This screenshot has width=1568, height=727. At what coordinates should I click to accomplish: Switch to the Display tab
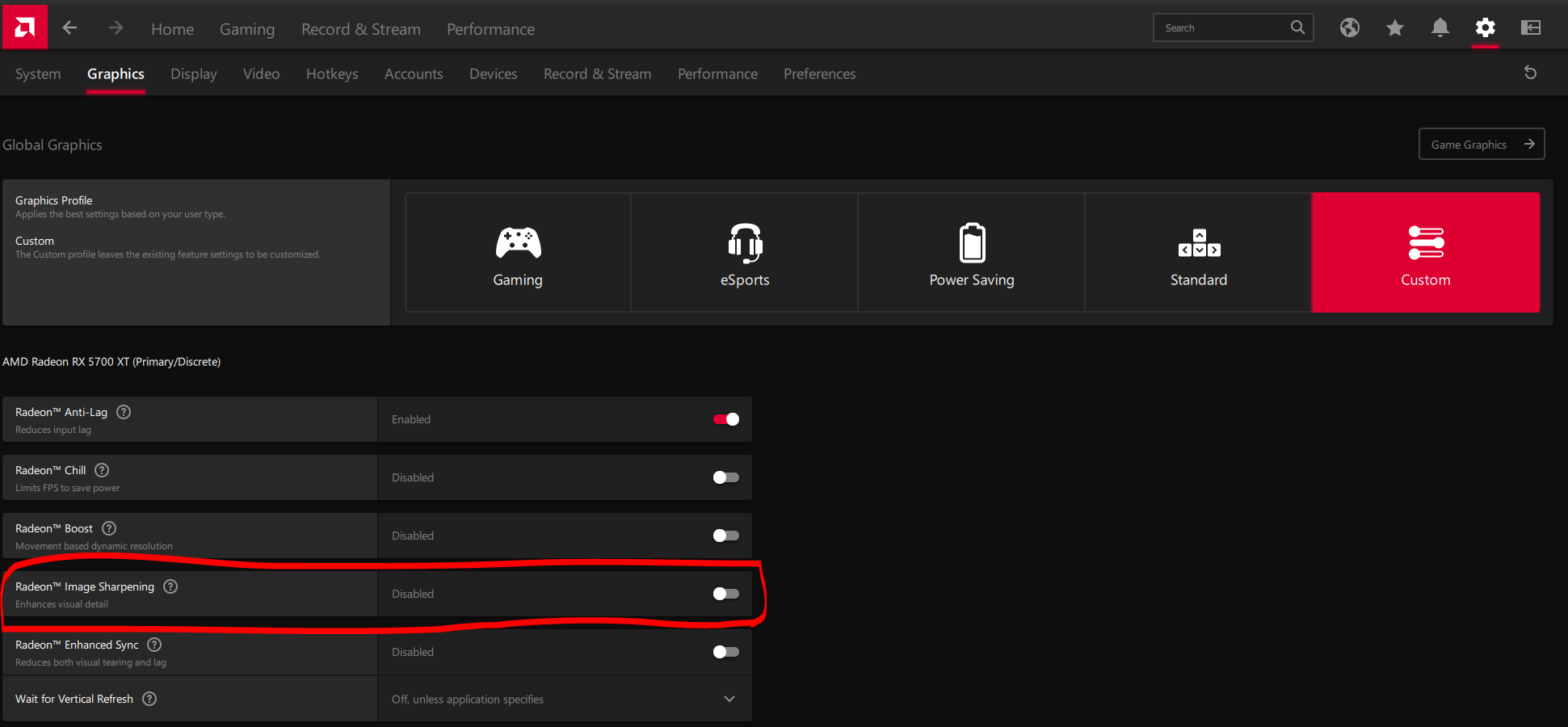pos(194,74)
